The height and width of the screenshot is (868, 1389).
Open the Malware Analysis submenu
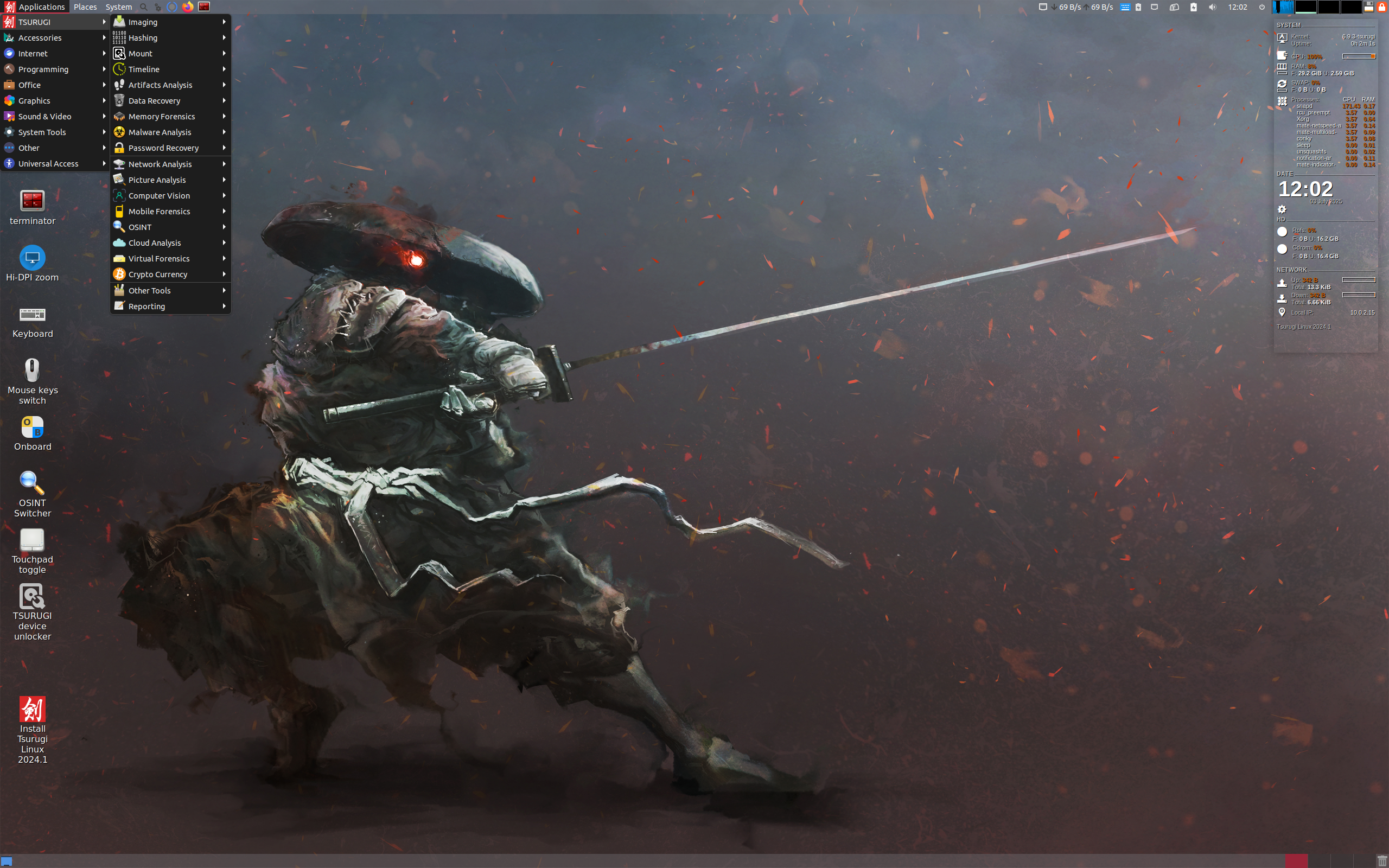[x=170, y=132]
